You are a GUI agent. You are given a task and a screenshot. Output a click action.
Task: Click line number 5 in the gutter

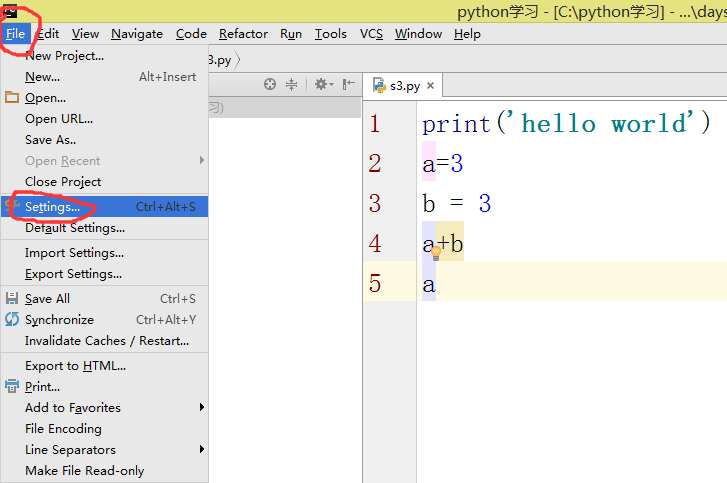pyautogui.click(x=375, y=283)
